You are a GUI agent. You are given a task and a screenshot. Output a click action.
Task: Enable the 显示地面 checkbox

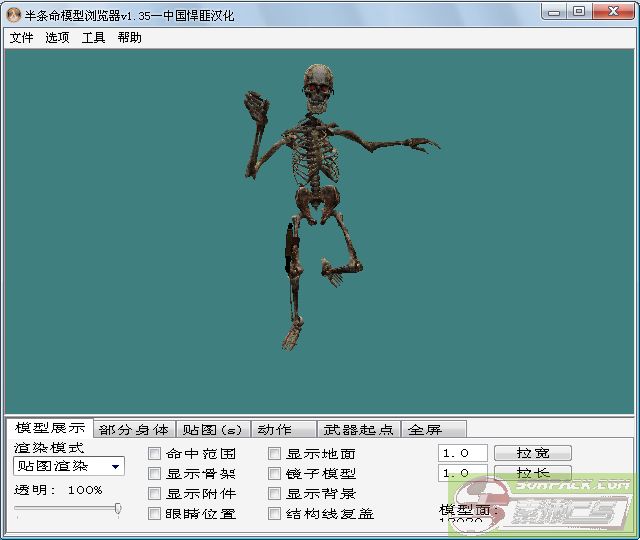(275, 454)
